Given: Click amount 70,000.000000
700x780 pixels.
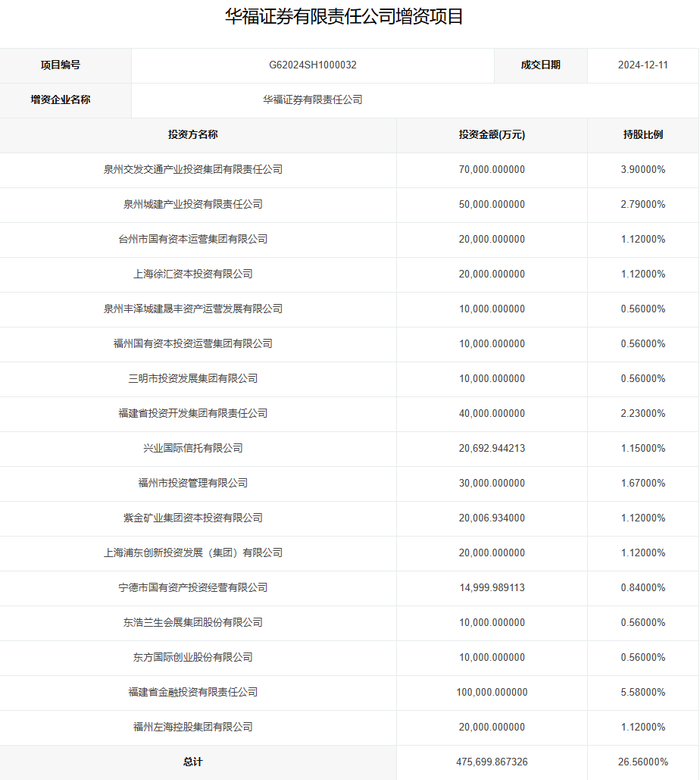Looking at the screenshot, I should pyautogui.click(x=492, y=170).
